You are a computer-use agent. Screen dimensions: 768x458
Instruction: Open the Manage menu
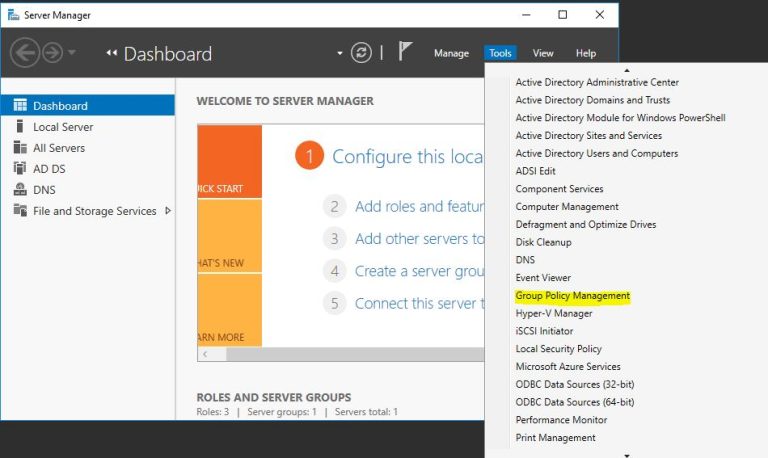(x=451, y=53)
